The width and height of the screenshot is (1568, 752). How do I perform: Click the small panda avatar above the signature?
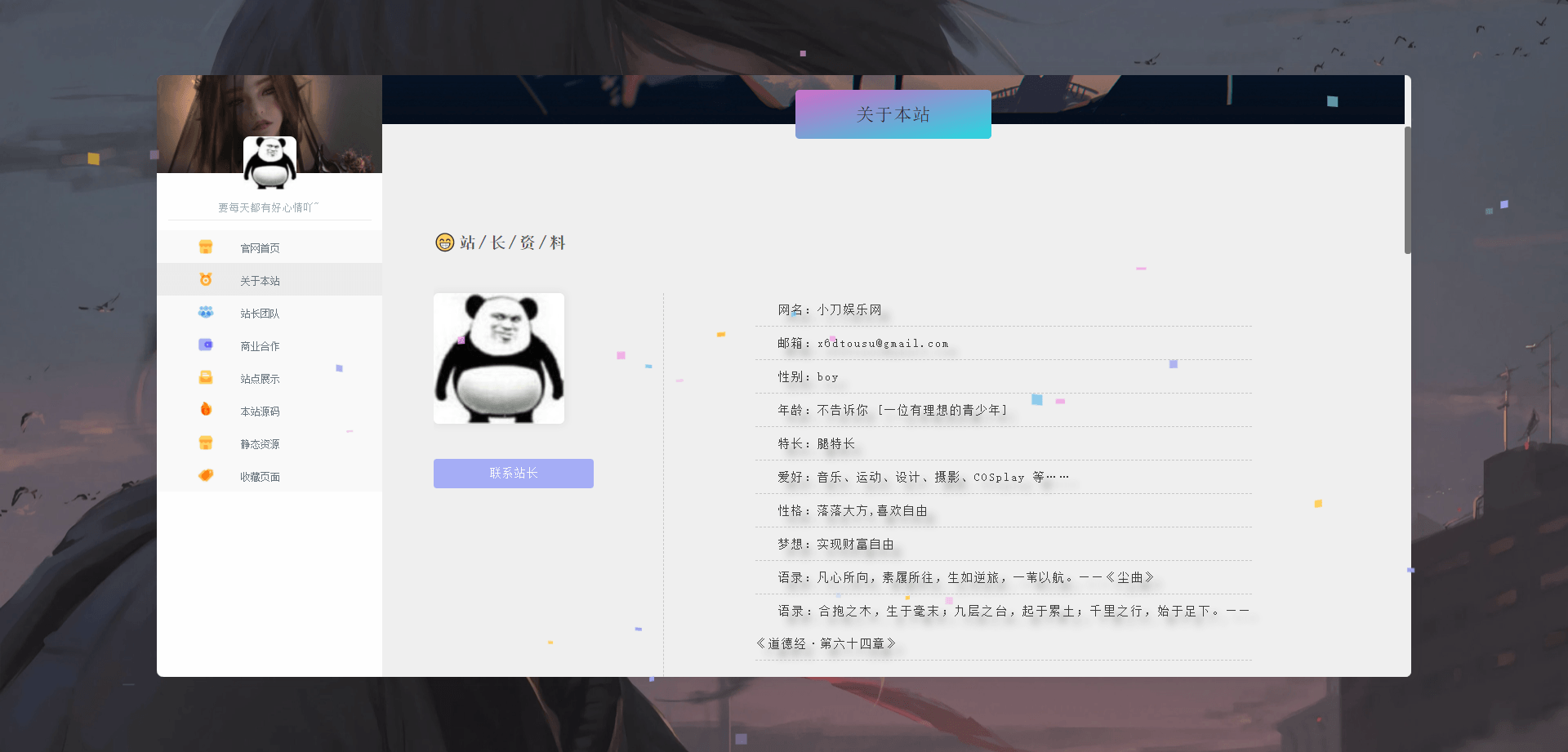tap(269, 162)
